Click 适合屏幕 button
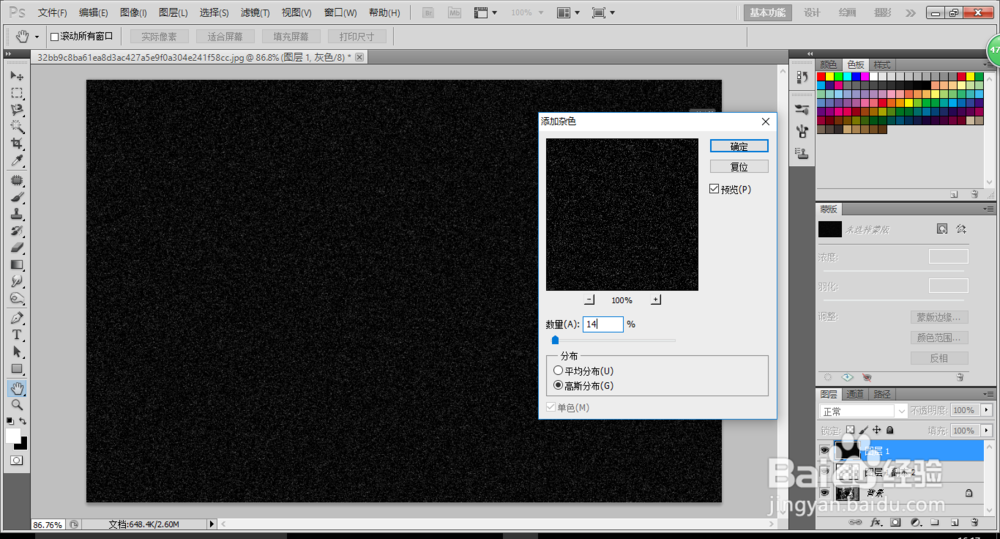Screen dimensions: 1000x539 (x=225, y=37)
